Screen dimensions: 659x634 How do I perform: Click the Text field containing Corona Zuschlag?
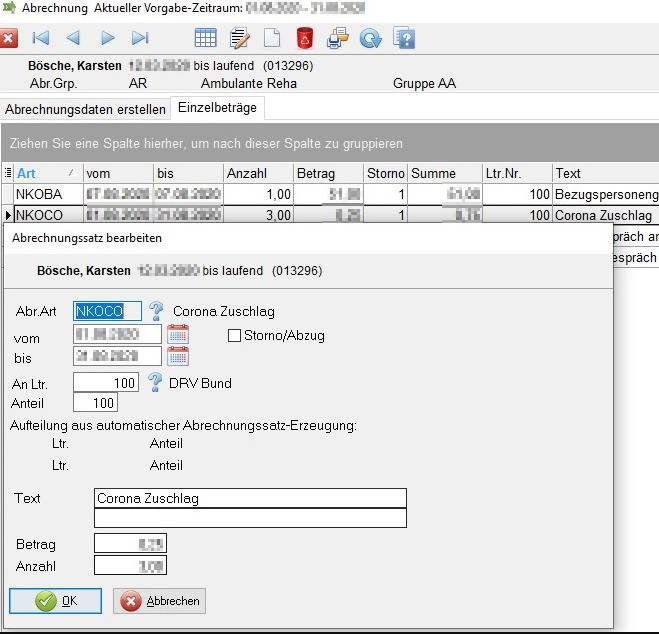pyautogui.click(x=250, y=498)
